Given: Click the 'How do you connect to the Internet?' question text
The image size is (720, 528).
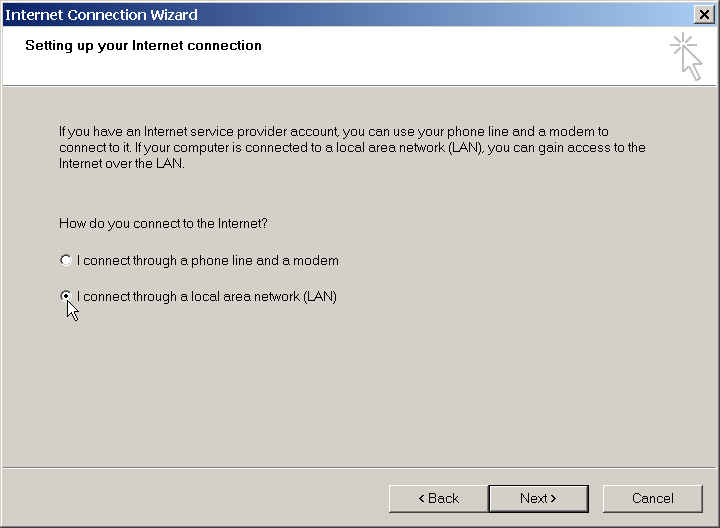Looking at the screenshot, I should 163,224.
